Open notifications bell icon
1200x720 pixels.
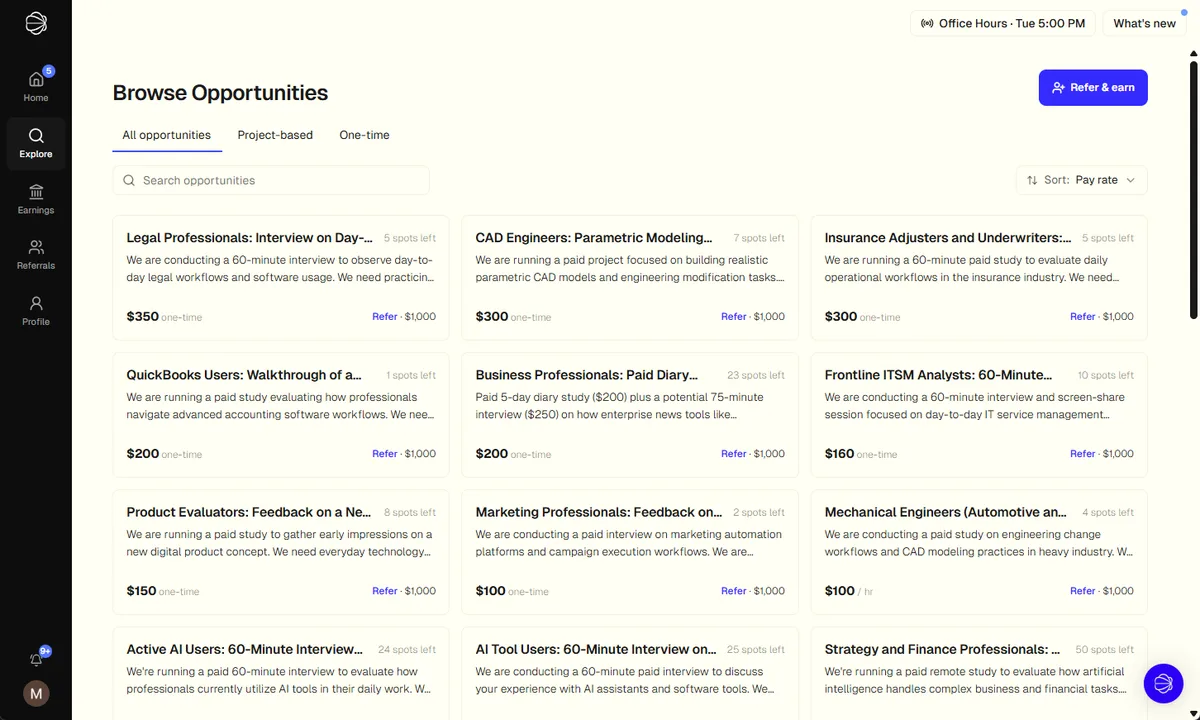37,659
